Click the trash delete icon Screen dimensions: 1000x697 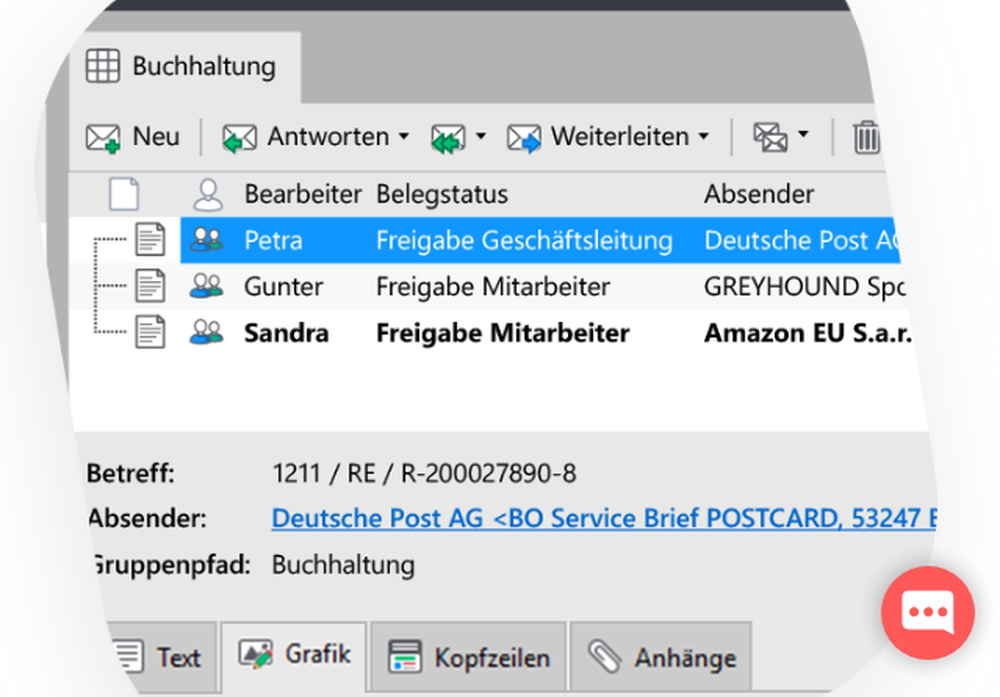coord(866,137)
